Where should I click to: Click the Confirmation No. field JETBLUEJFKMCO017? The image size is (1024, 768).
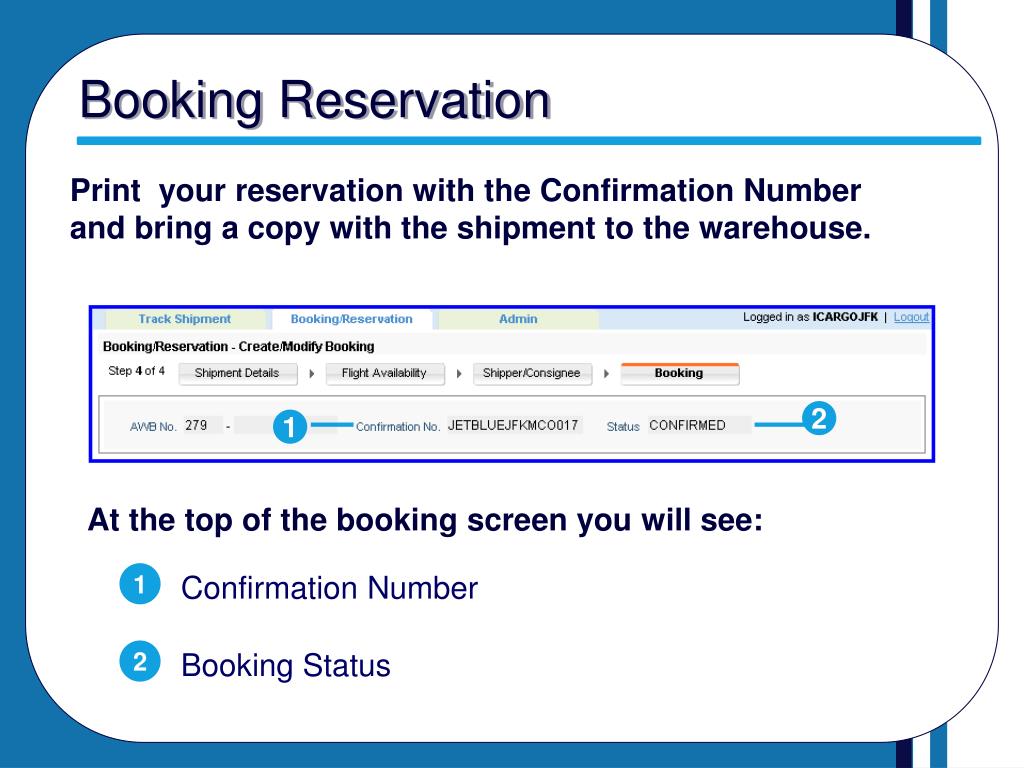click(x=515, y=426)
